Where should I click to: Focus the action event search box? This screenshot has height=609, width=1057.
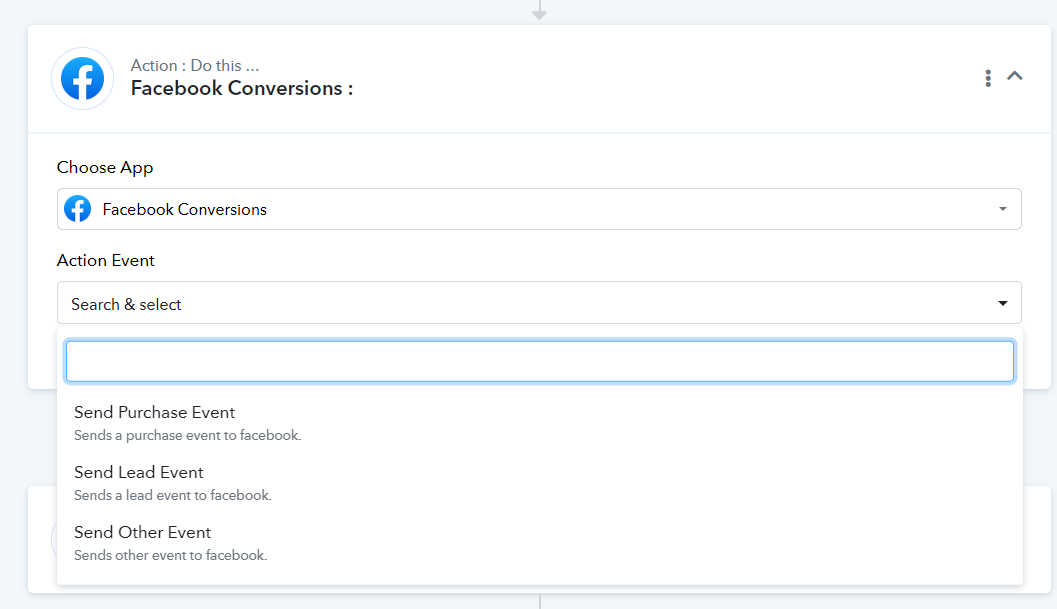tap(539, 361)
